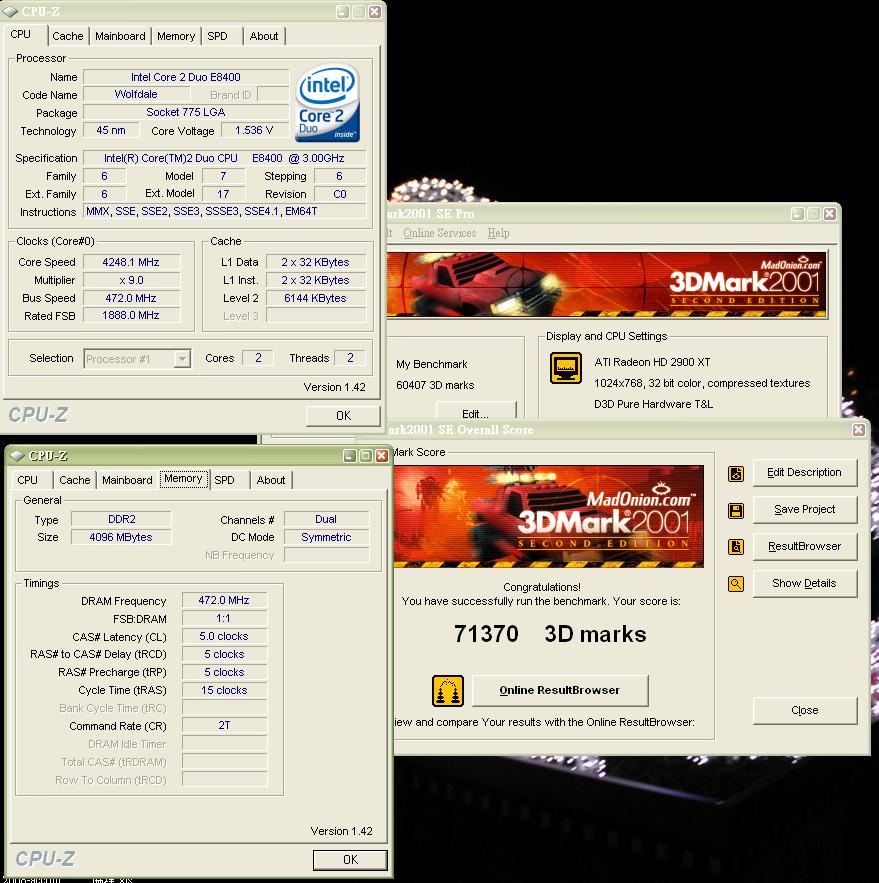Click the Threads value field
The width and height of the screenshot is (879, 883).
(350, 358)
